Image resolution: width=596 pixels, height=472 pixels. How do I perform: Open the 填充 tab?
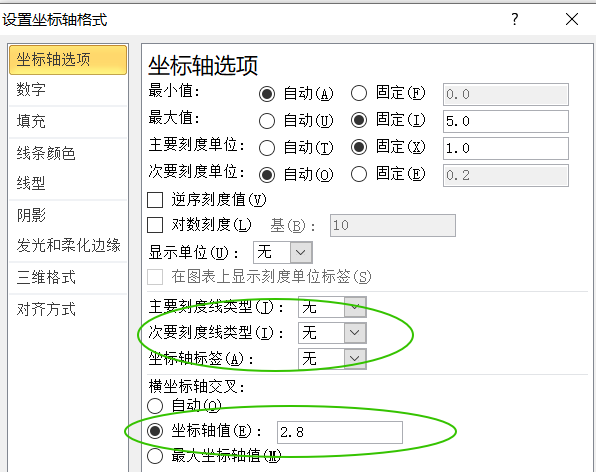coord(68,122)
